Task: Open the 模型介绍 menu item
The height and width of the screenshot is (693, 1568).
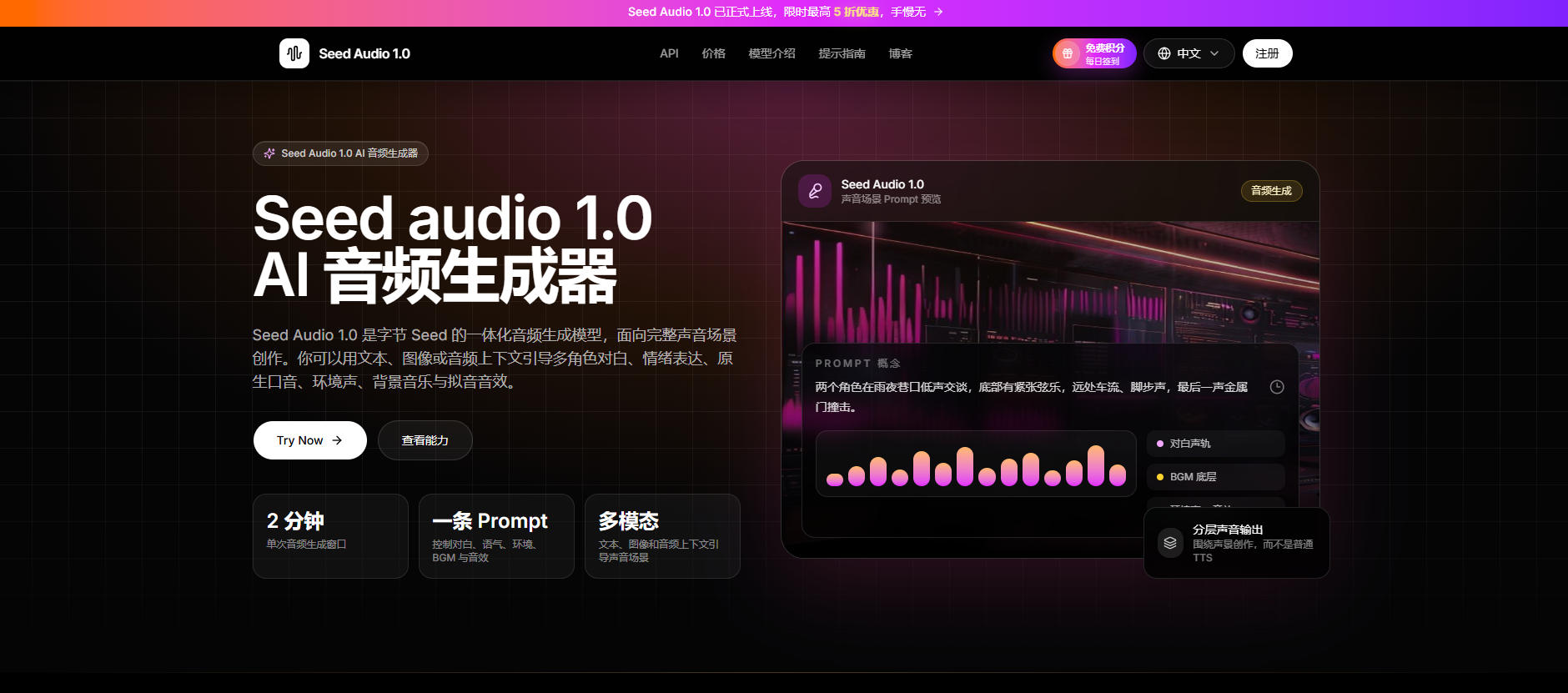Action: pyautogui.click(x=771, y=53)
